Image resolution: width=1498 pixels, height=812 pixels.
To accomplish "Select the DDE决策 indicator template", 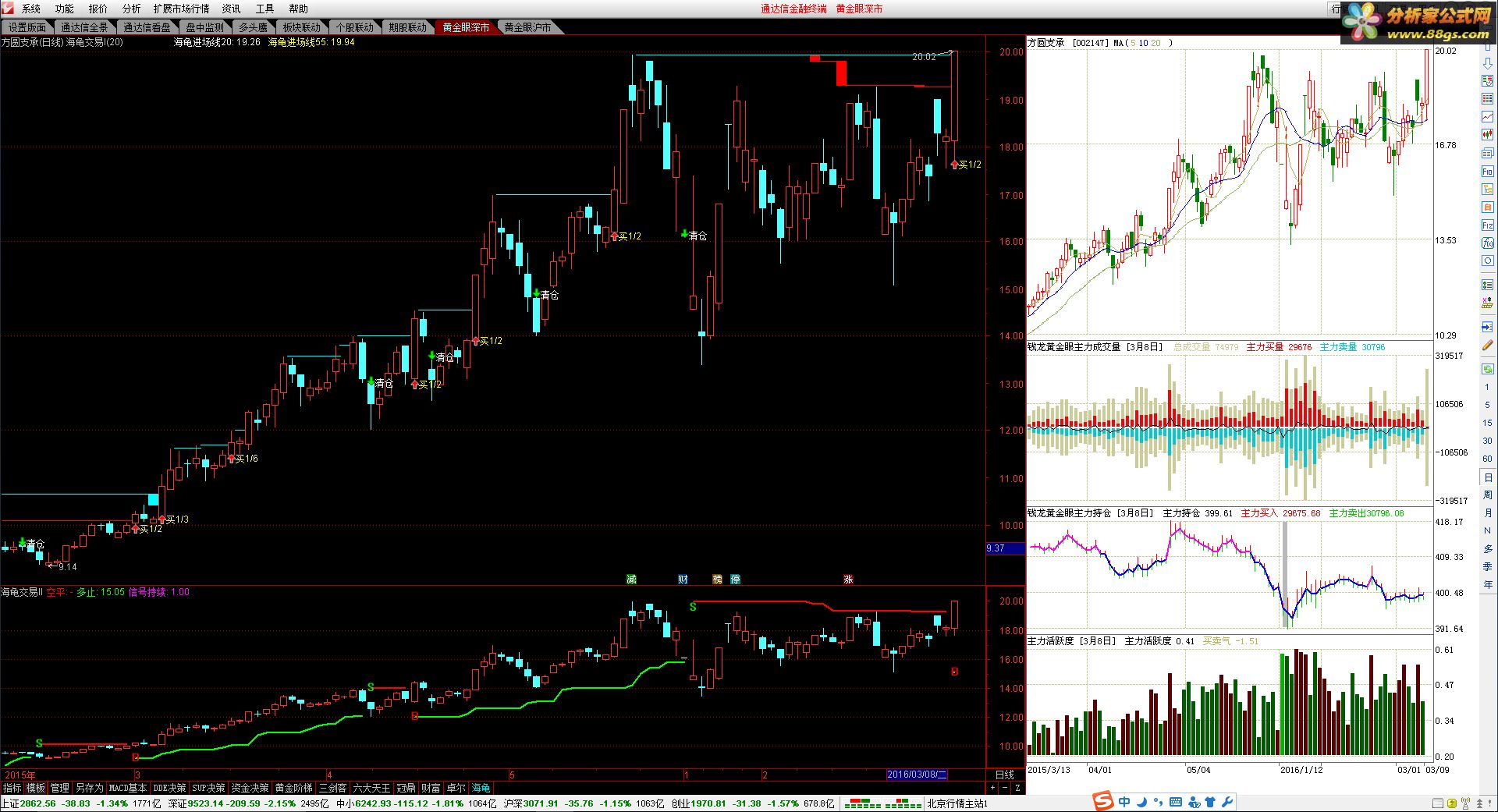I will coord(170,788).
